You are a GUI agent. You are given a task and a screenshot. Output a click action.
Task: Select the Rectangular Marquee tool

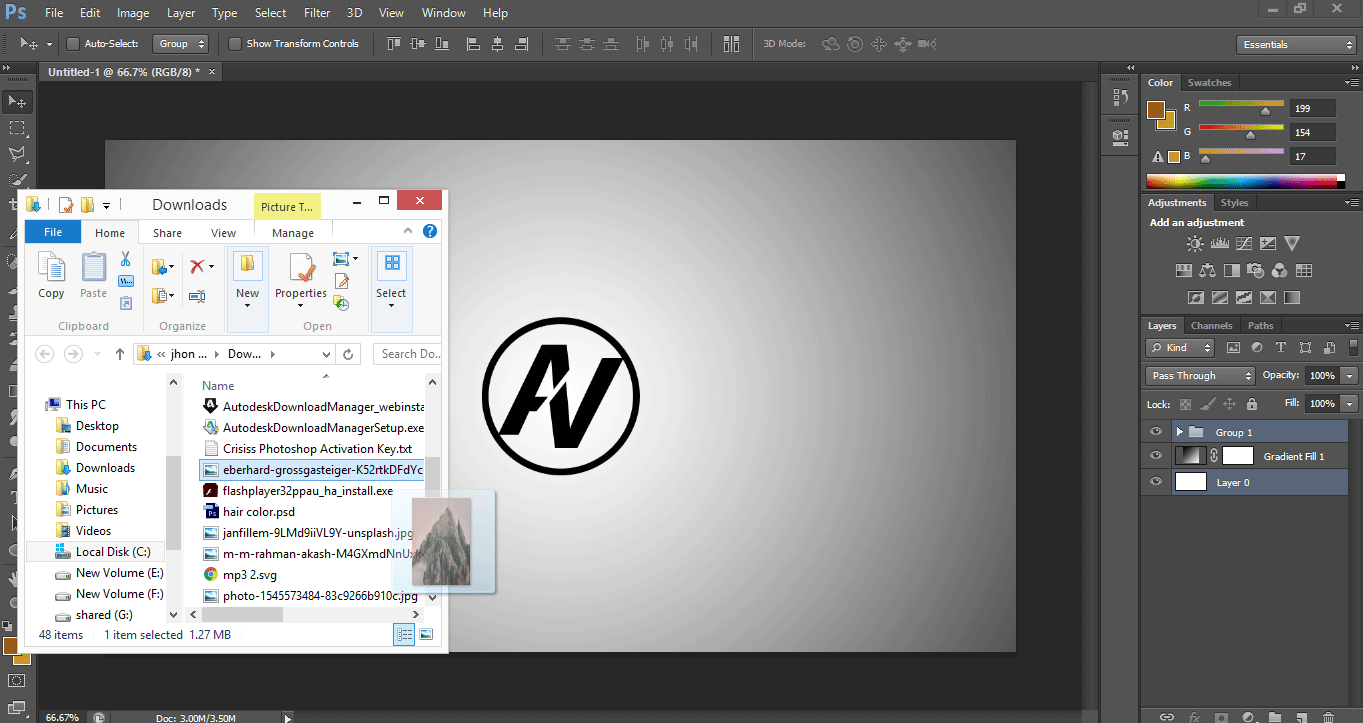pyautogui.click(x=17, y=128)
